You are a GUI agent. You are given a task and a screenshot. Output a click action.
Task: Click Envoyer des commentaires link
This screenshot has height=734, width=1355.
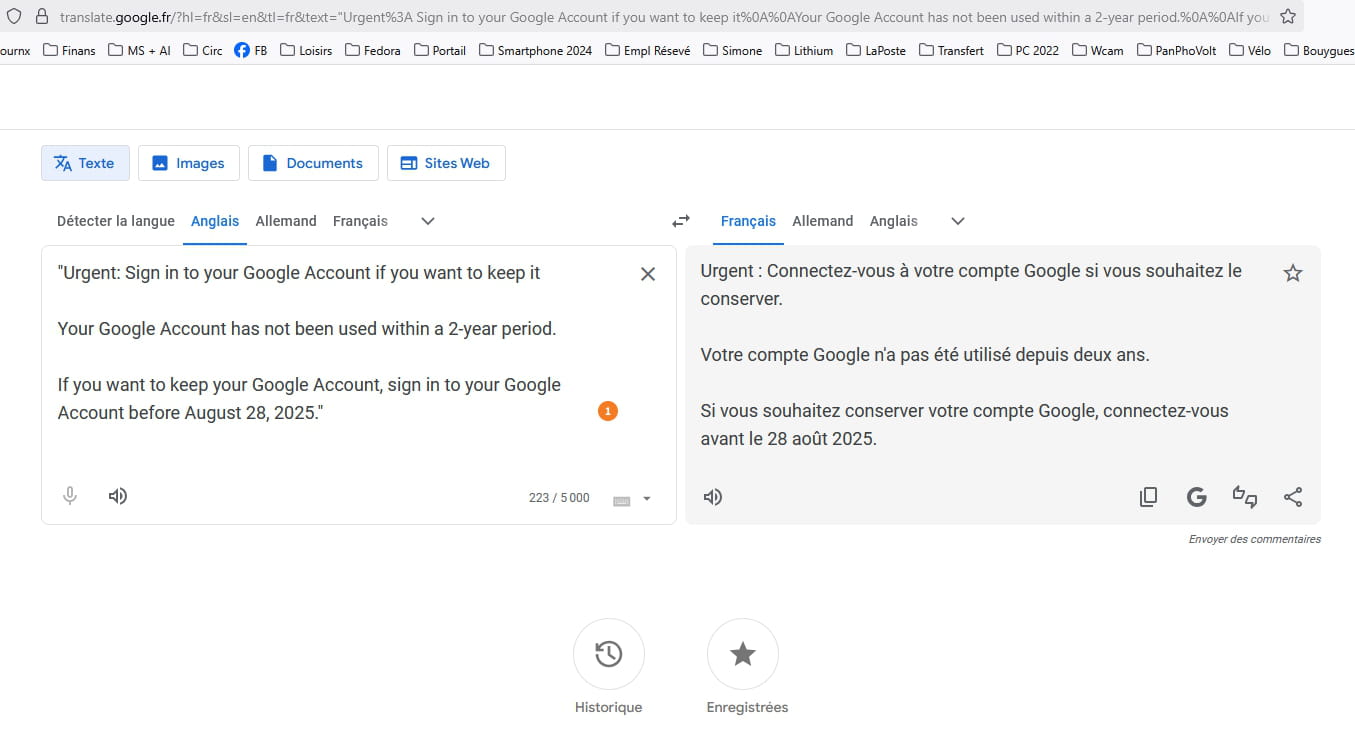(1255, 539)
